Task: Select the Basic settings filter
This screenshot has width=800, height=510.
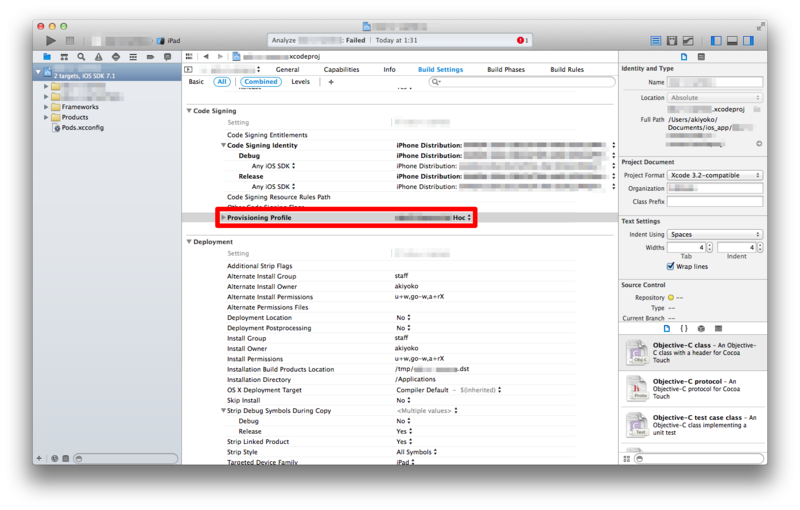Action: pos(196,82)
